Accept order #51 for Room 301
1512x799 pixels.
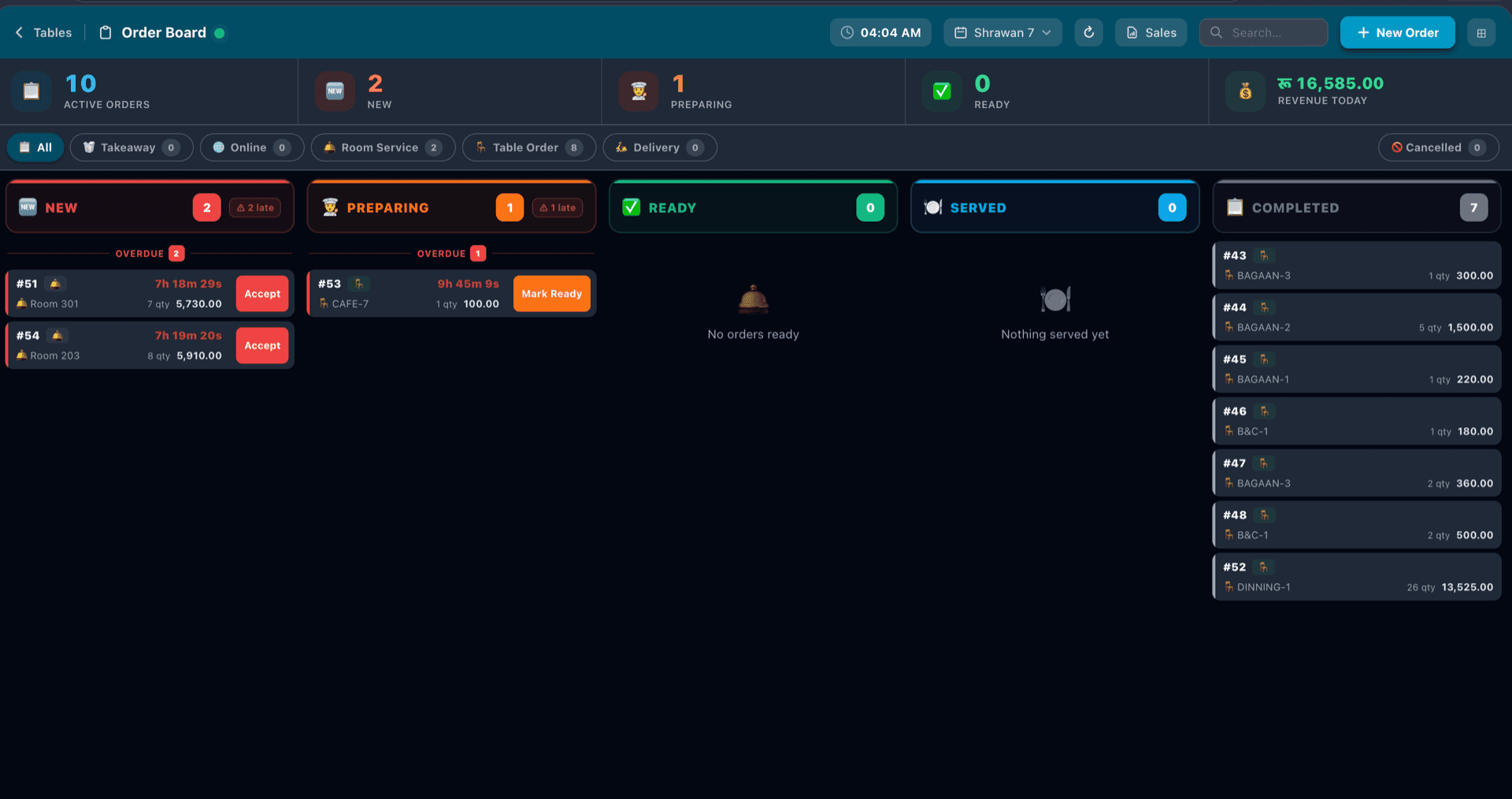click(262, 294)
